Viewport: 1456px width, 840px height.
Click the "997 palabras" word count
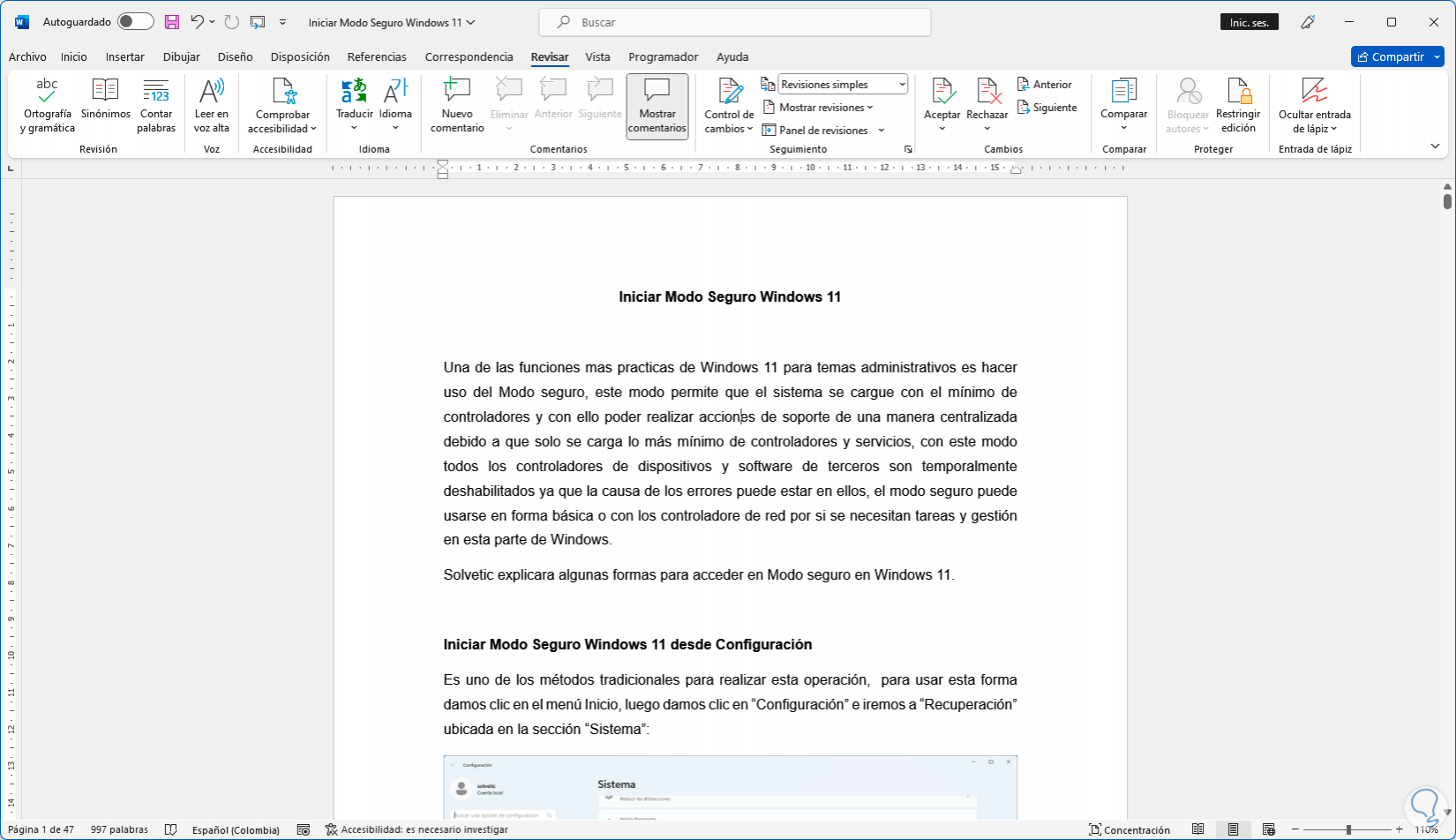click(119, 829)
